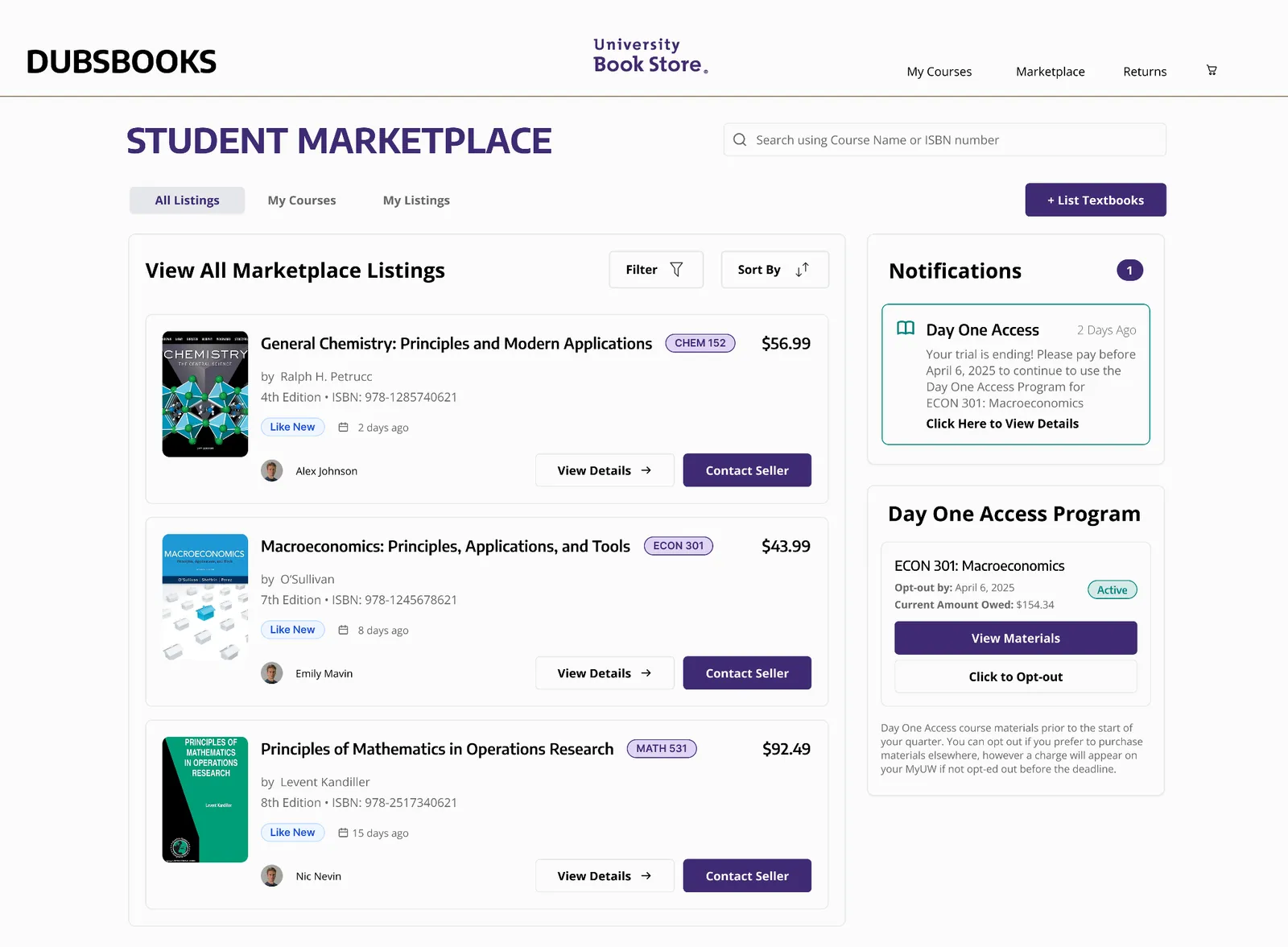Screen dimensions: 1288x947
Task: Click seller name Alex Johnson
Action: (326, 471)
